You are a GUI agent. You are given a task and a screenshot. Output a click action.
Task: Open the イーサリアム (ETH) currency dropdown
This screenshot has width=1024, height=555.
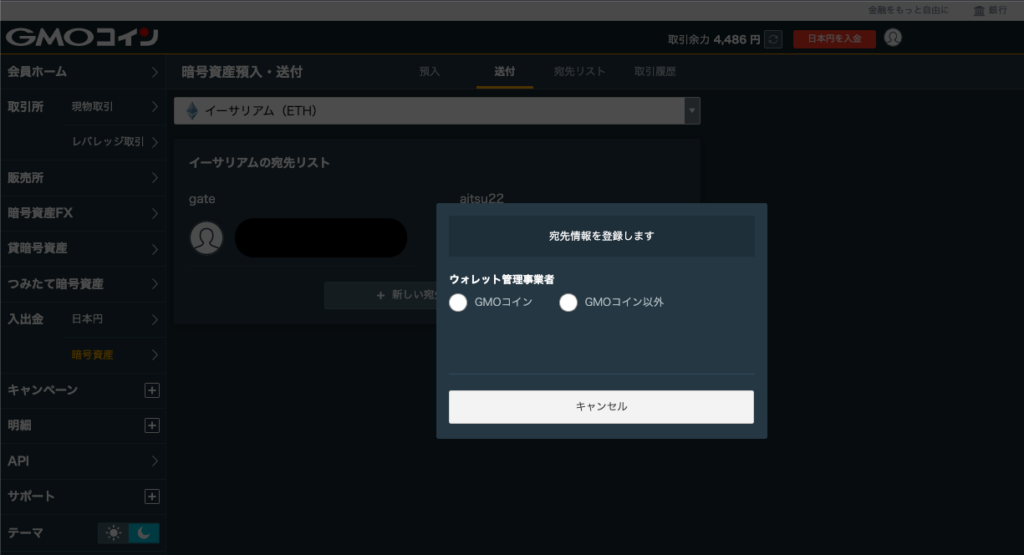[437, 111]
